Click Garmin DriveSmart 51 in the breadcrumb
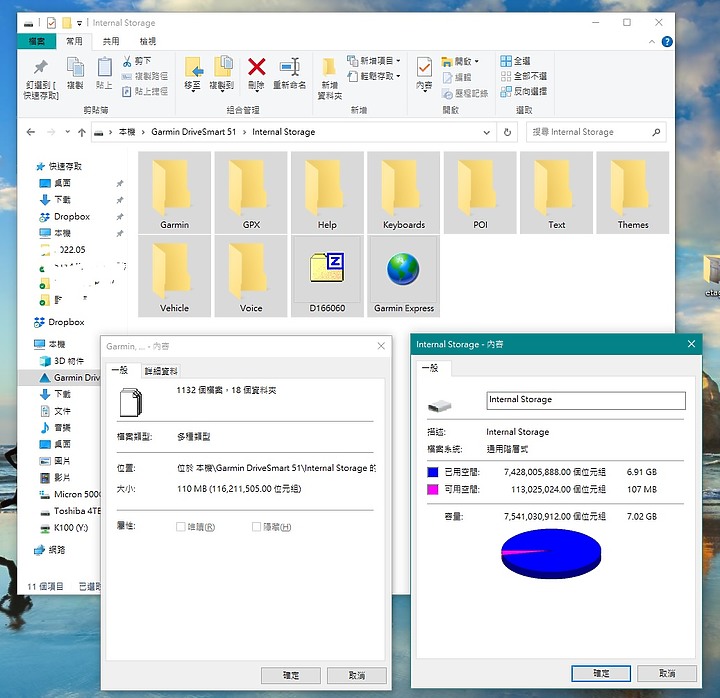Screen dimensions: 720x698 (193, 132)
